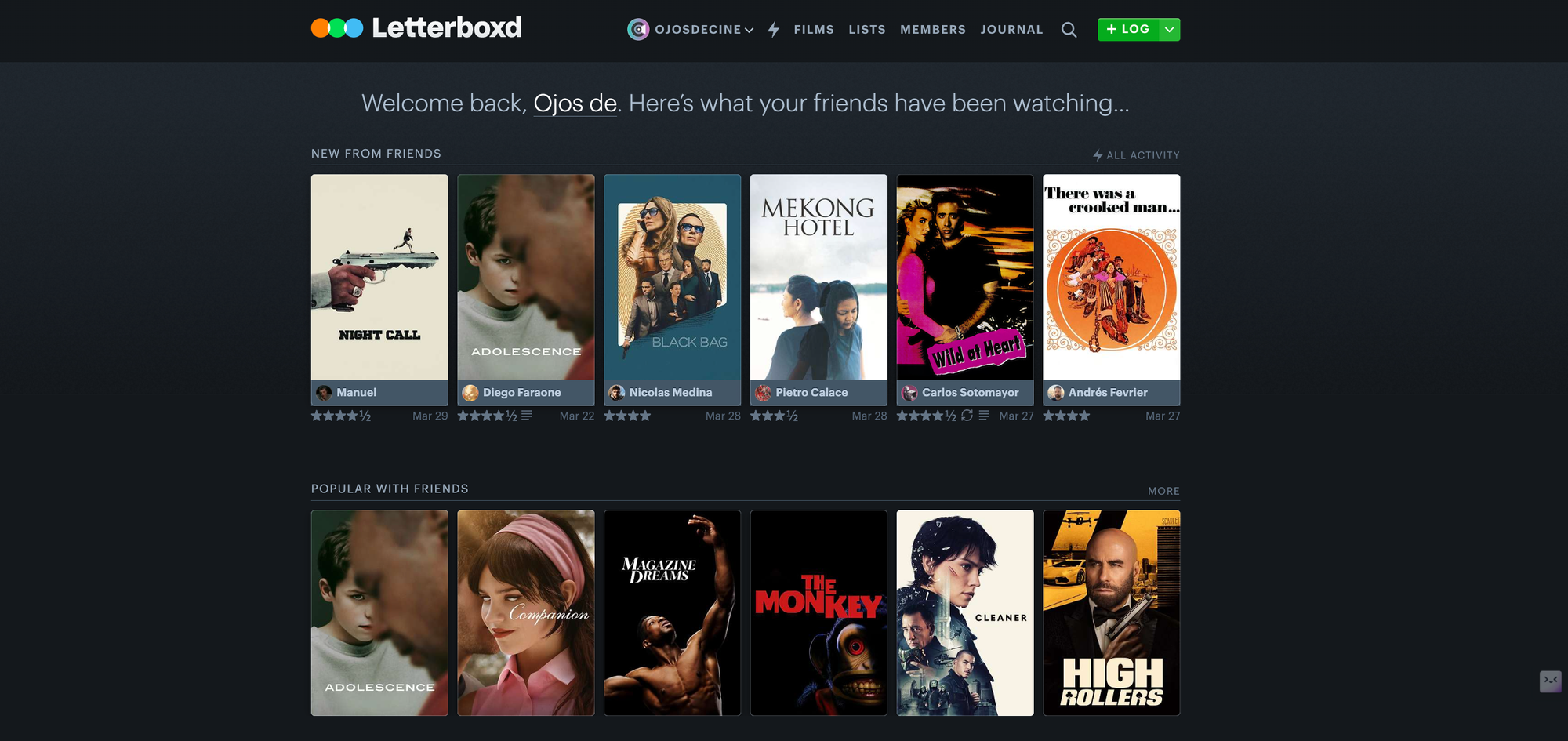
Task: Click Nicolas Medina's four-star rating
Action: (x=627, y=416)
